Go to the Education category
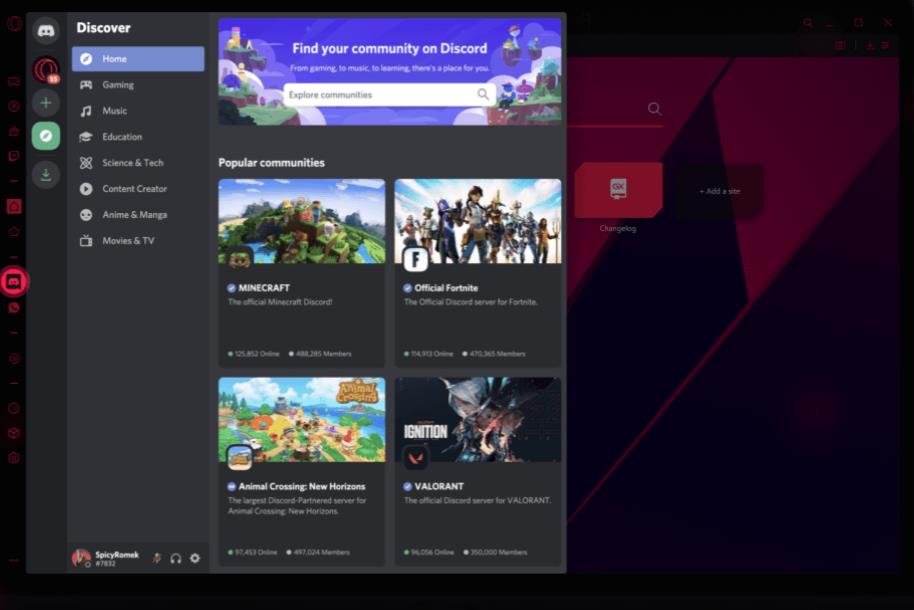The image size is (914, 610). (x=138, y=136)
